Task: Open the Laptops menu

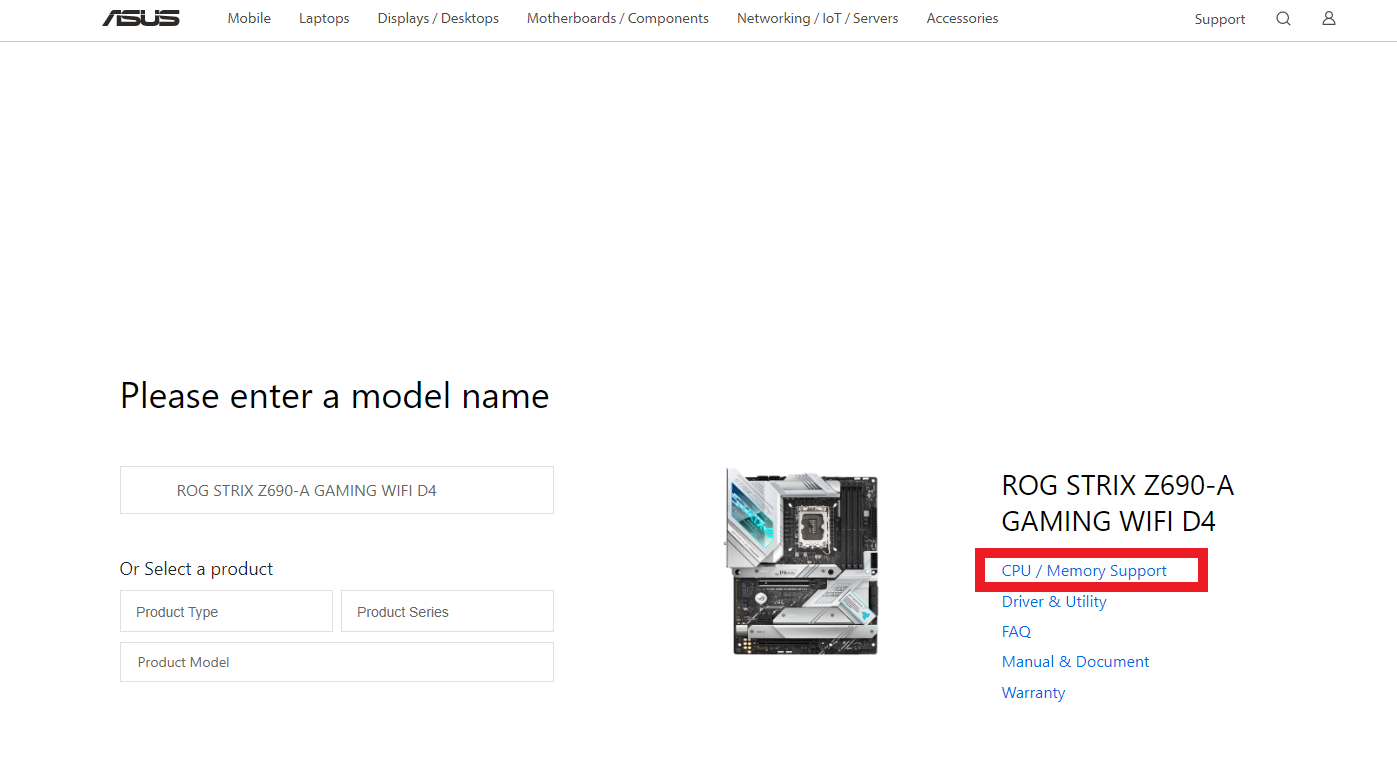Action: [324, 18]
